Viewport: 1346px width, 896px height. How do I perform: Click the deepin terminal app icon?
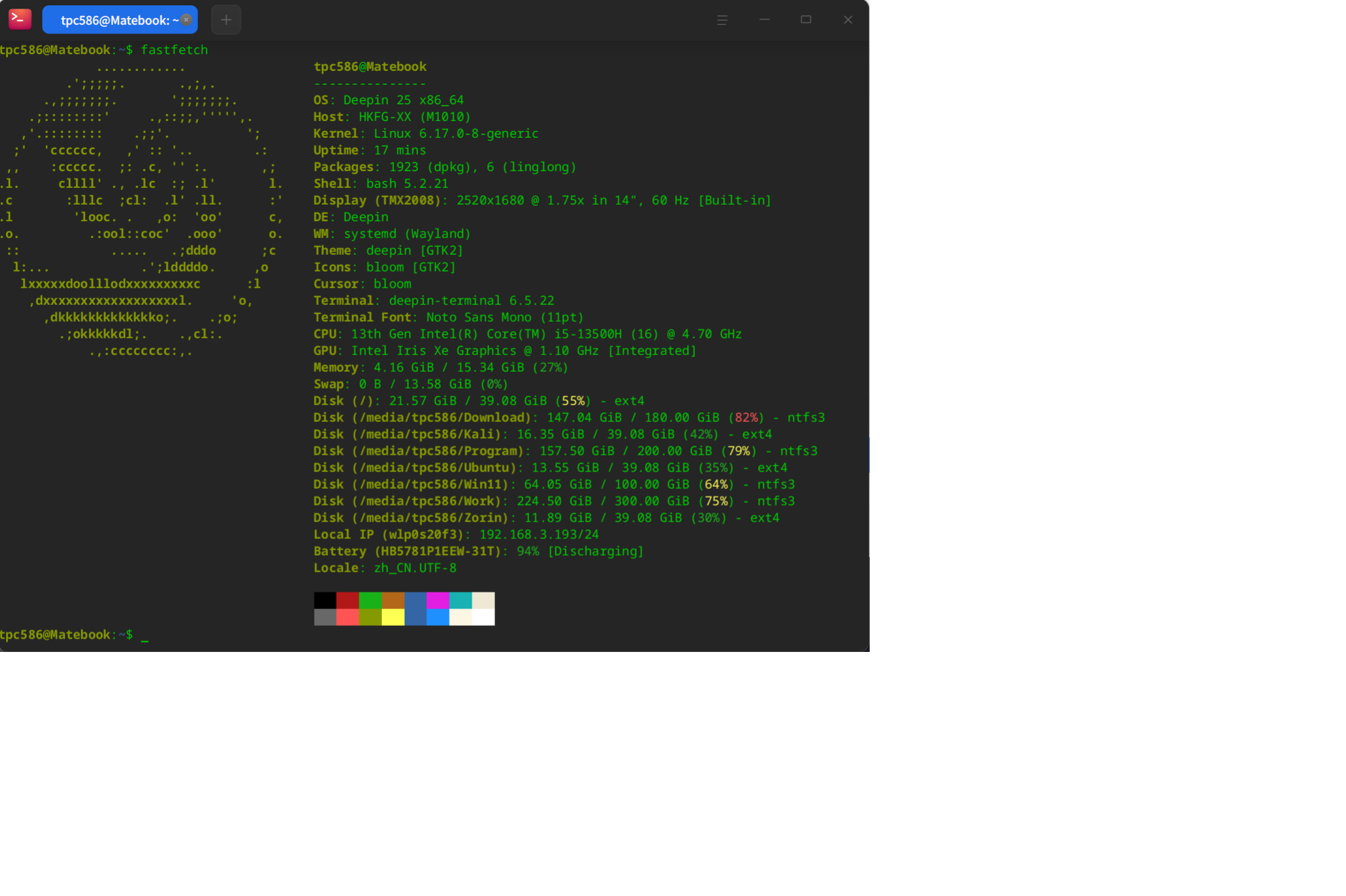pos(20,19)
